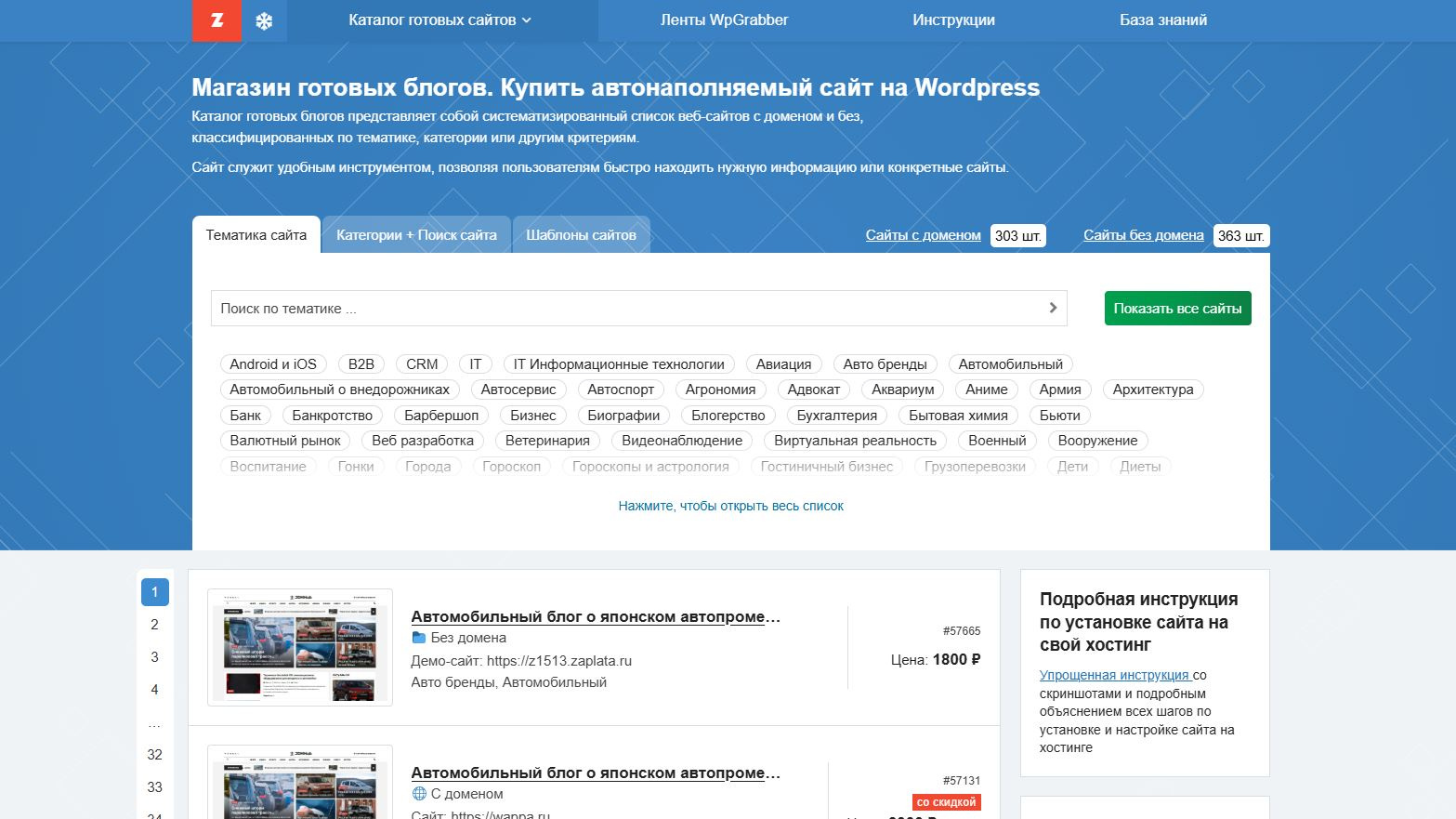This screenshot has width=1456, height=819.
Task: Expand the full topic list link
Action: [731, 506]
